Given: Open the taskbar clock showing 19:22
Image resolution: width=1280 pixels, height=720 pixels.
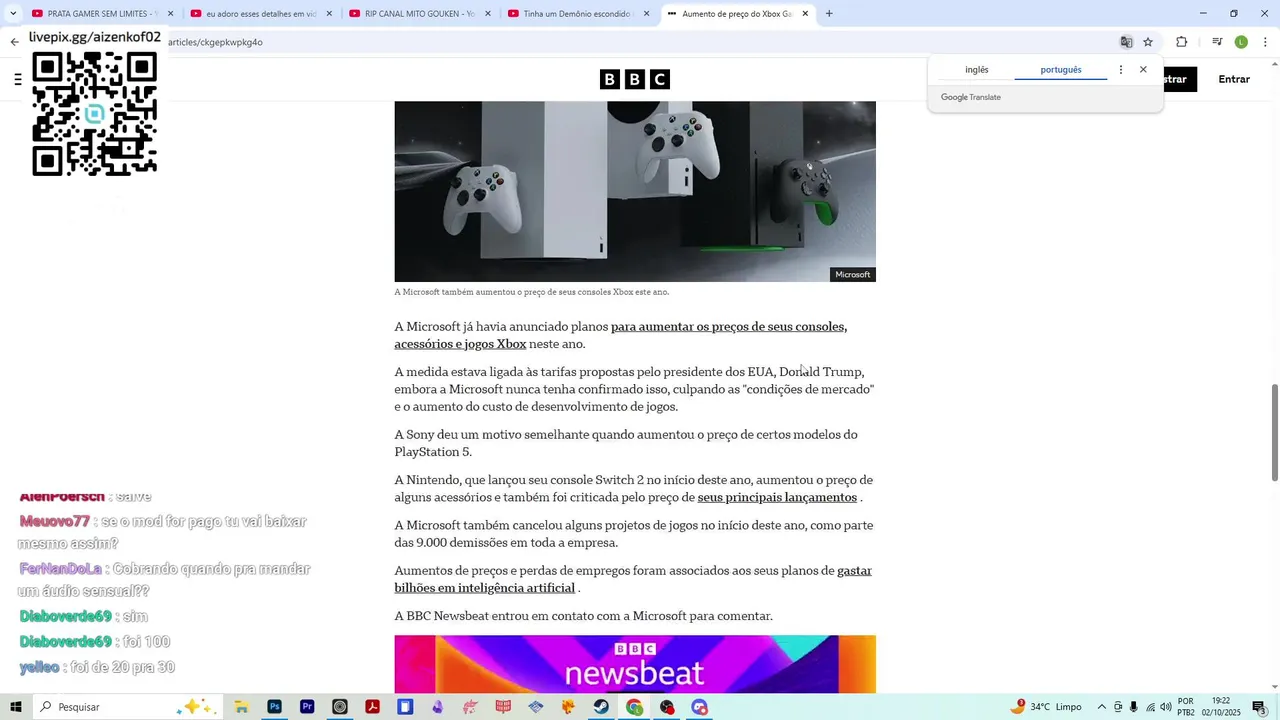Looking at the screenshot, I should pyautogui.click(x=1221, y=707).
